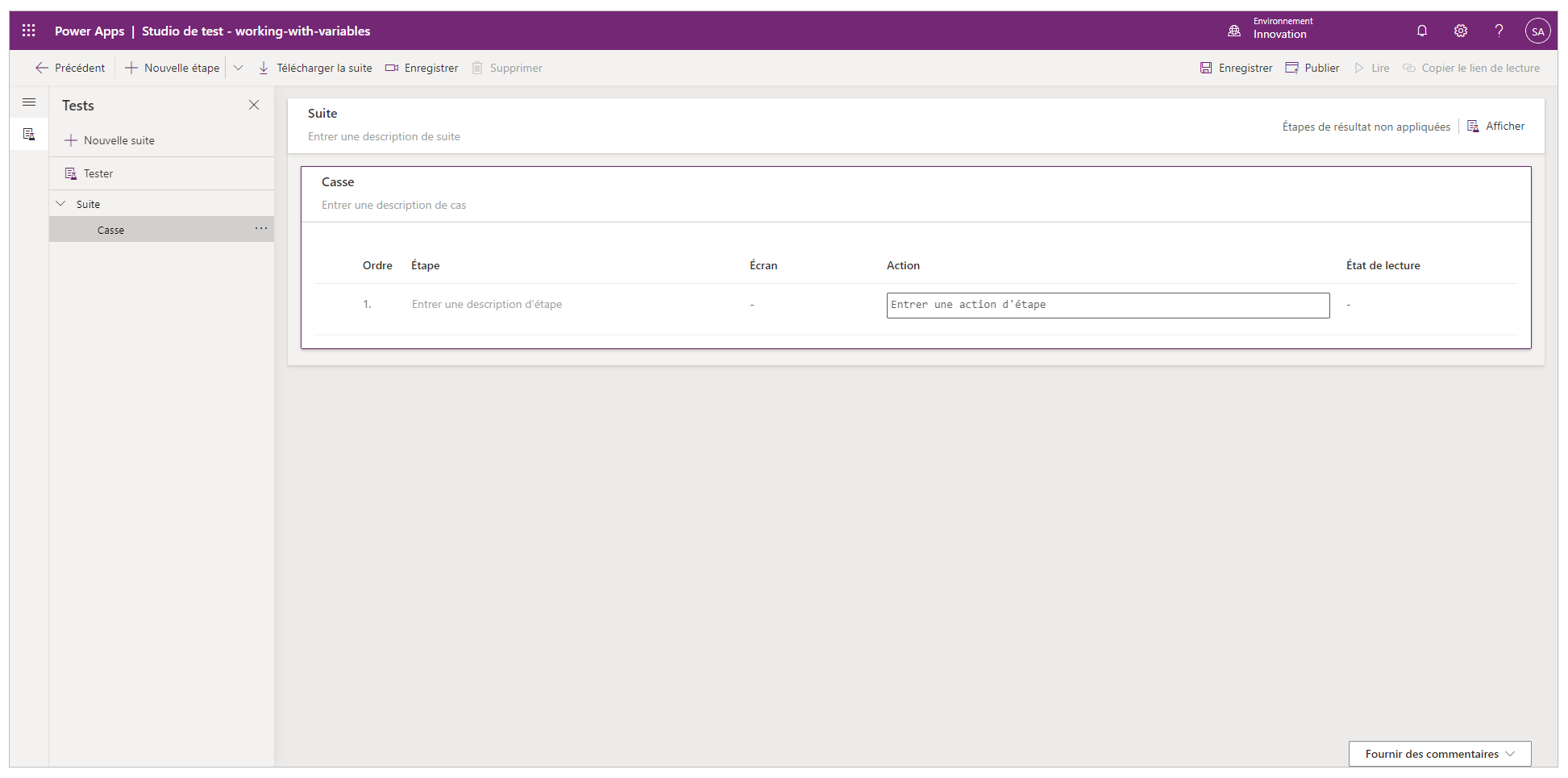Click the step action input box

tap(1108, 306)
